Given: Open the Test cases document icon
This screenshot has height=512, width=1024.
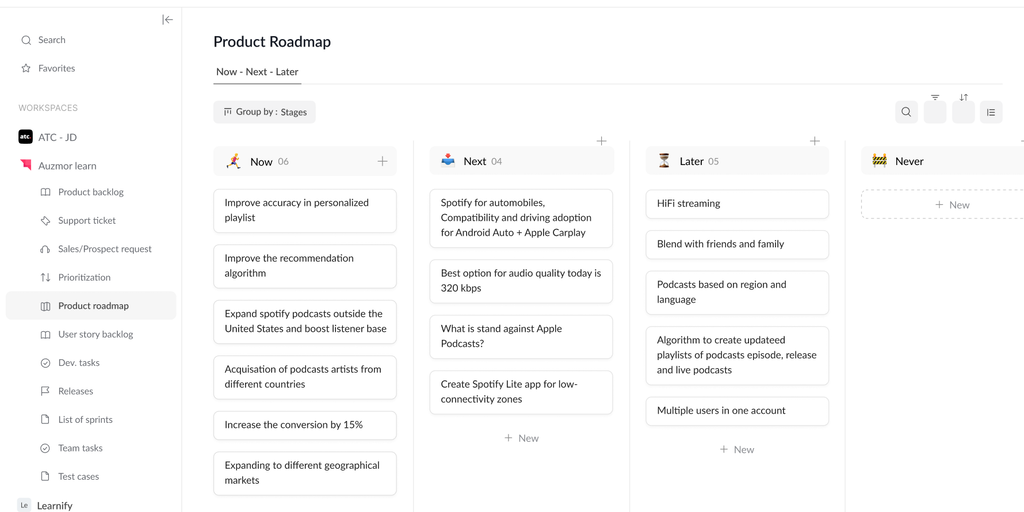Looking at the screenshot, I should point(45,477).
